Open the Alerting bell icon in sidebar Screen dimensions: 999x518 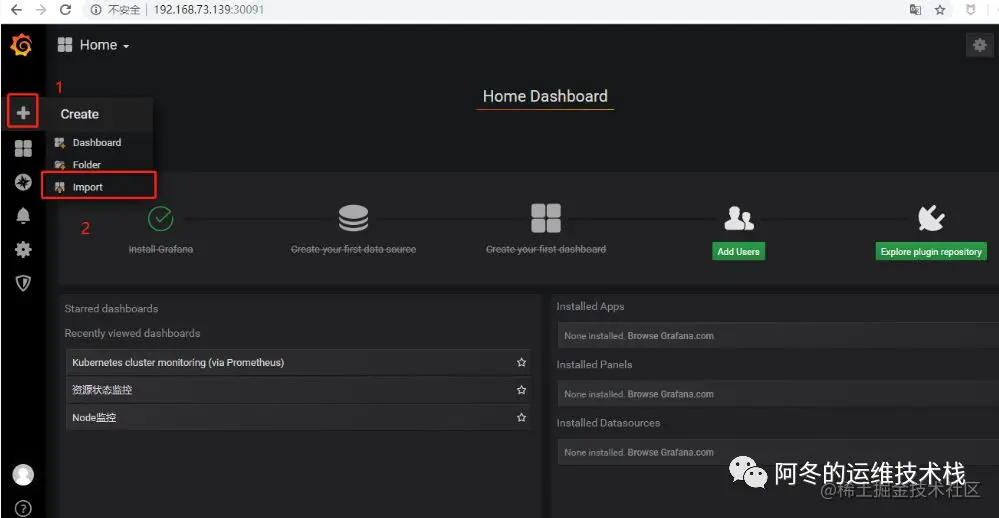click(23, 216)
